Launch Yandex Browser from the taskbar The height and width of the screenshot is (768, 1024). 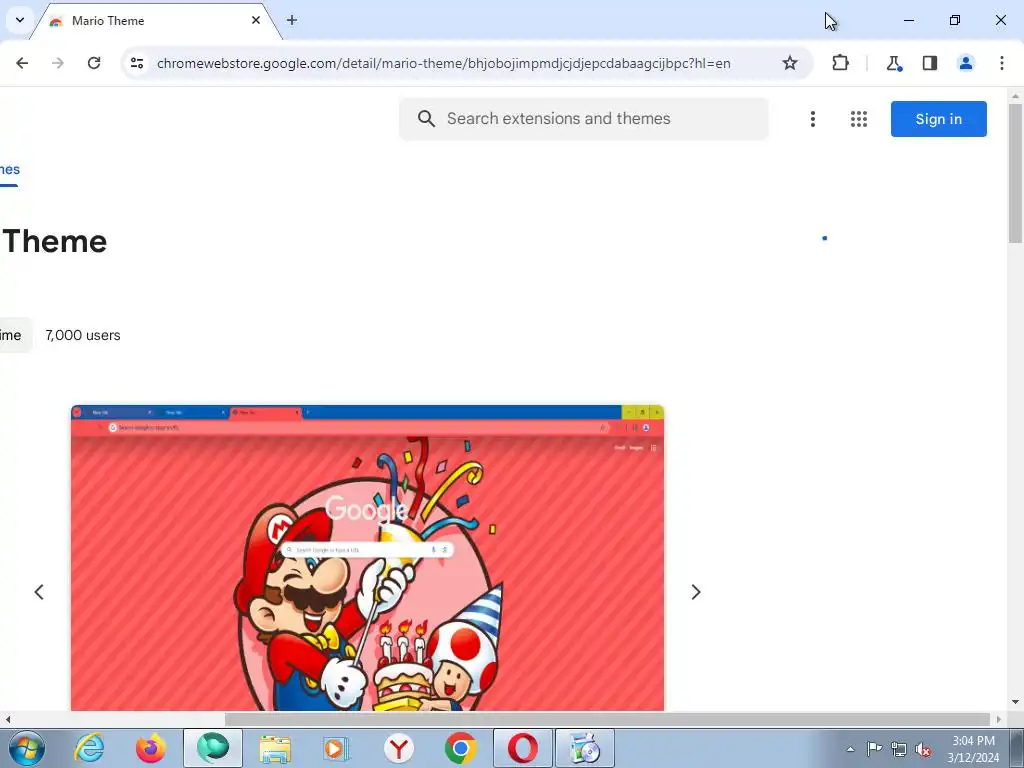[x=398, y=748]
